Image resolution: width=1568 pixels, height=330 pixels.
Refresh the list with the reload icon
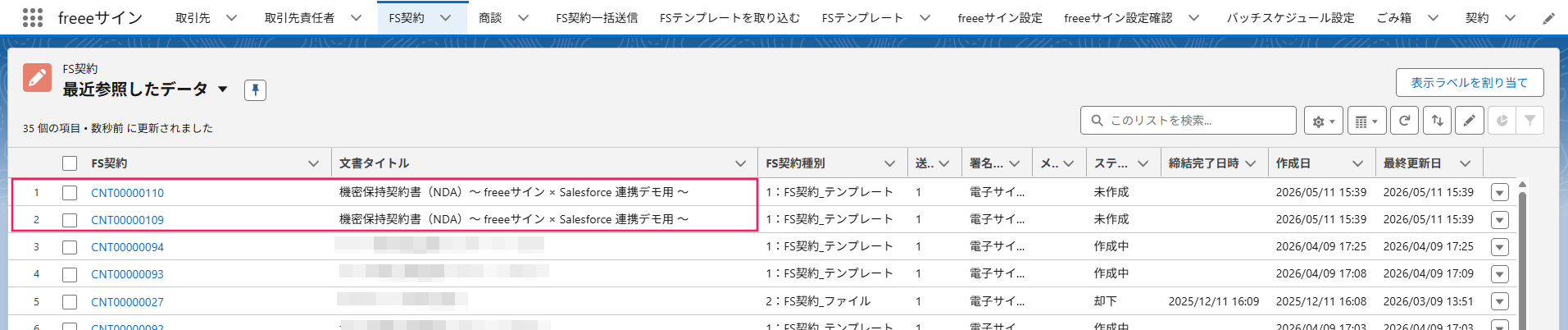pos(1404,121)
